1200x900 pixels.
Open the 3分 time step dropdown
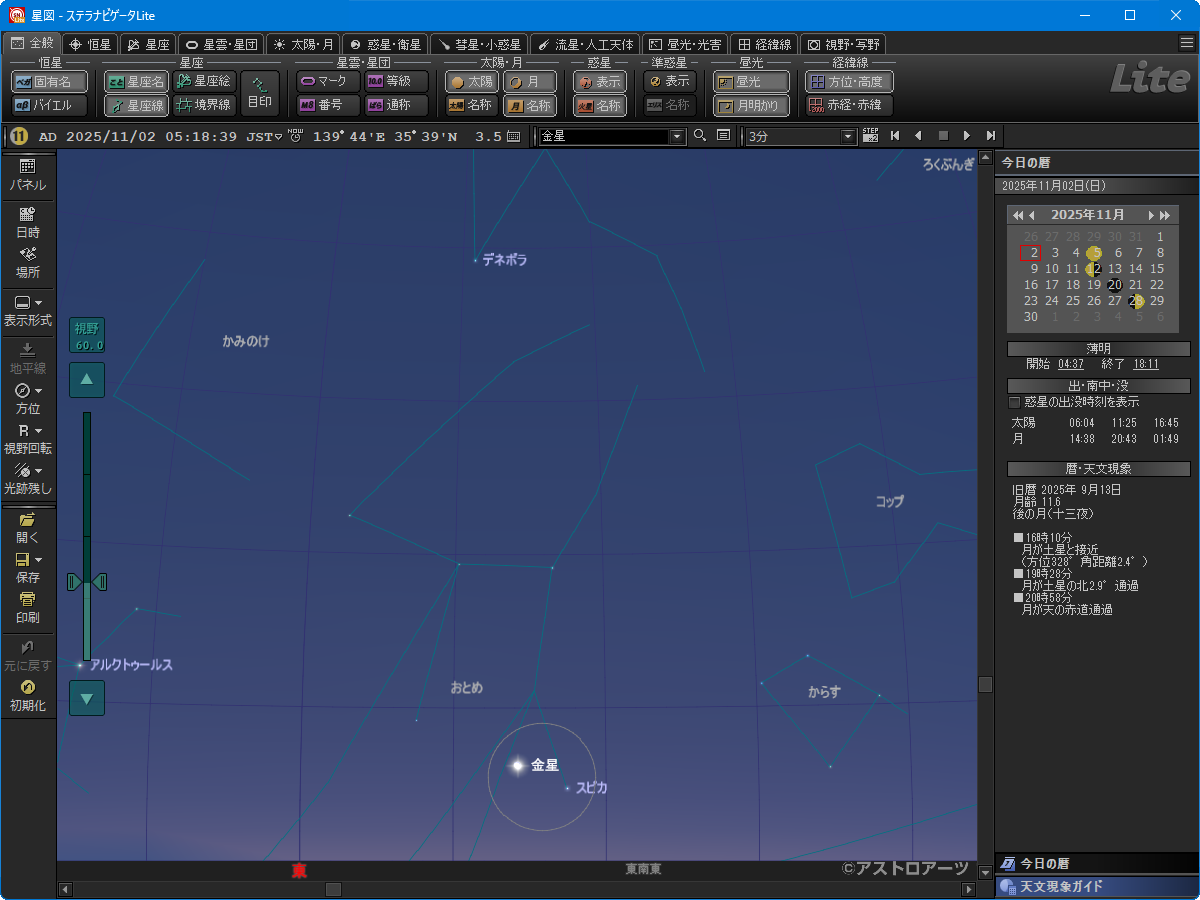coord(849,136)
